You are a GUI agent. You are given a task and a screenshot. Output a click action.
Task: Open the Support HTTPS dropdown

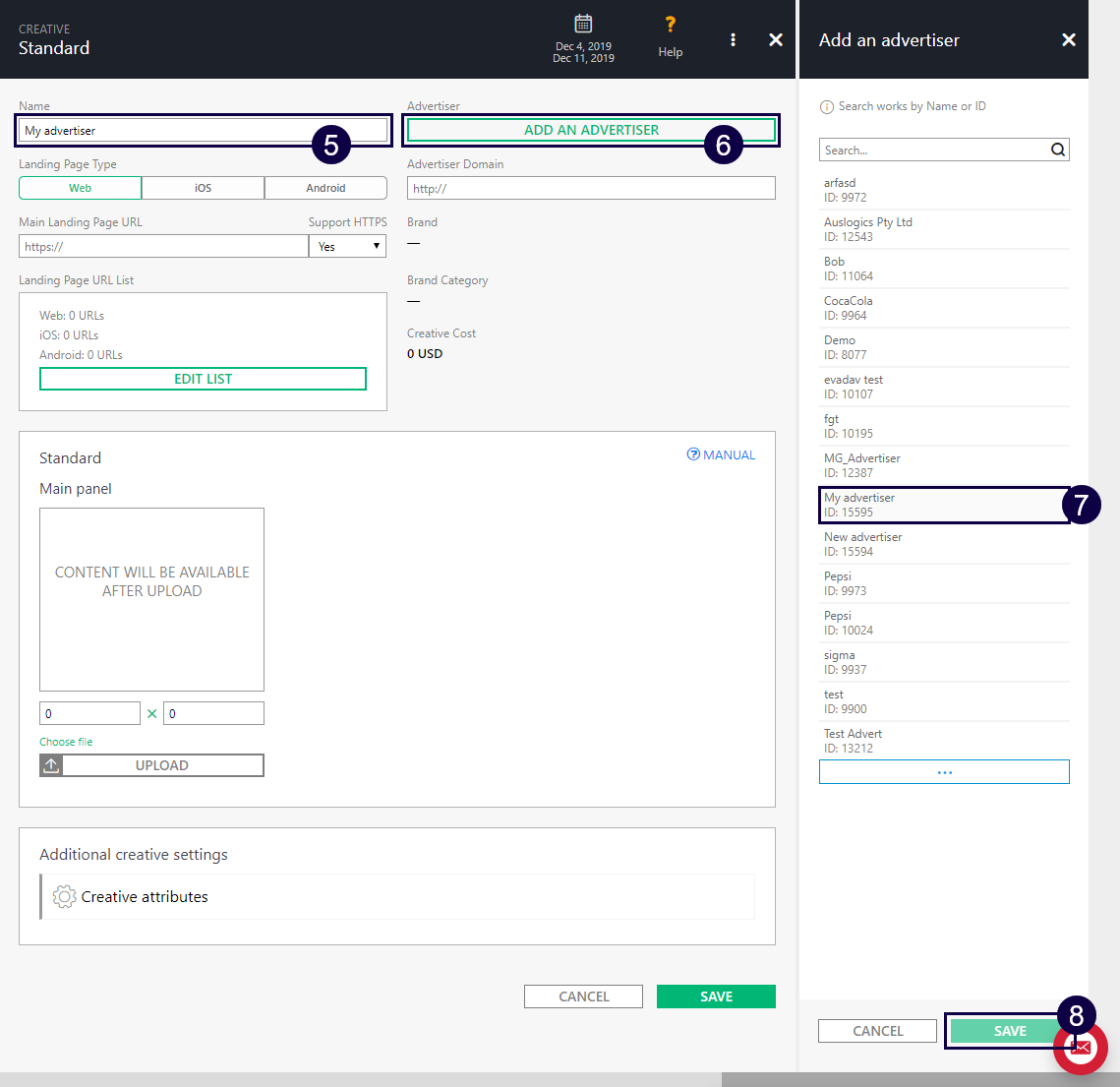347,246
